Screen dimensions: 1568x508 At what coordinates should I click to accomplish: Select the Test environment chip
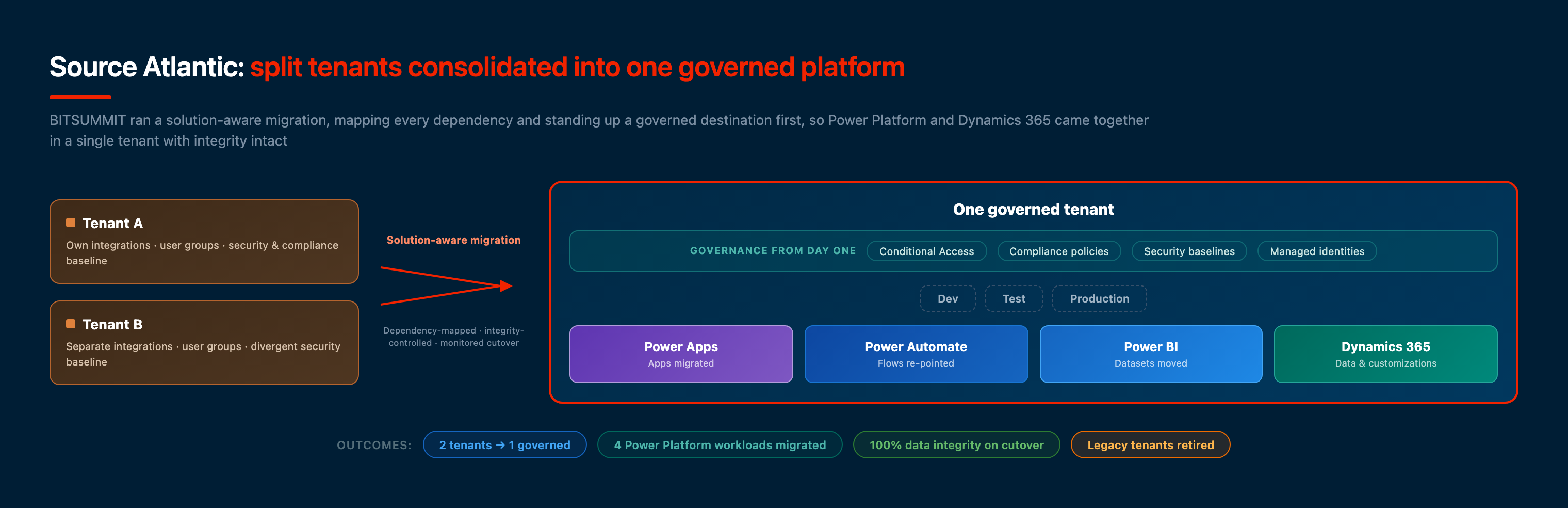1014,298
